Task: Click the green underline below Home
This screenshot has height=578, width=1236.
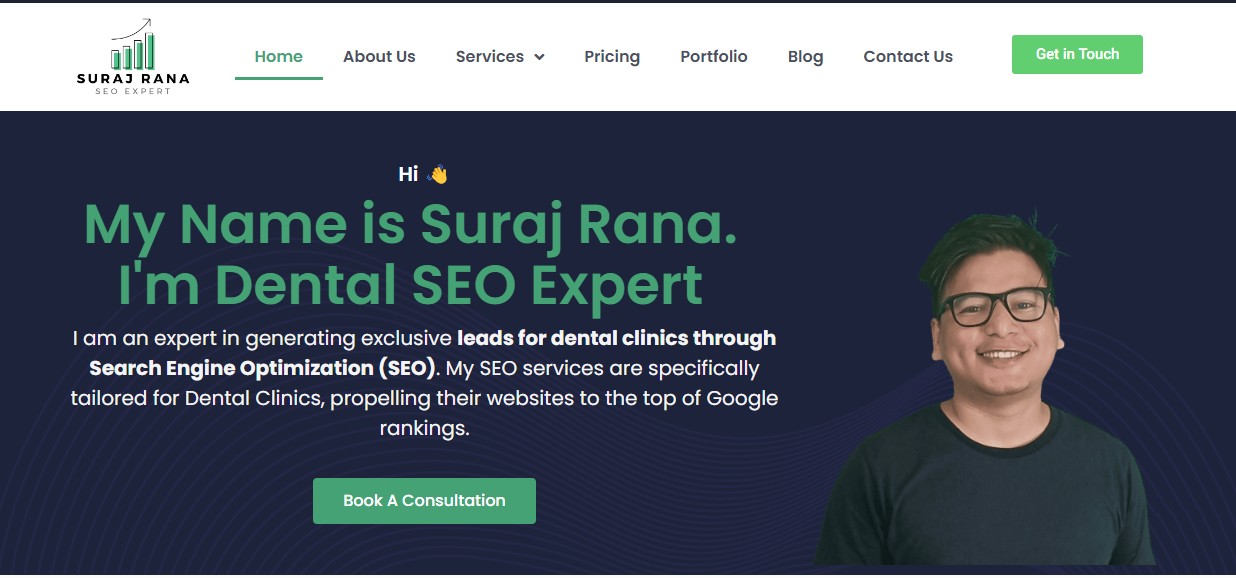Action: point(278,79)
